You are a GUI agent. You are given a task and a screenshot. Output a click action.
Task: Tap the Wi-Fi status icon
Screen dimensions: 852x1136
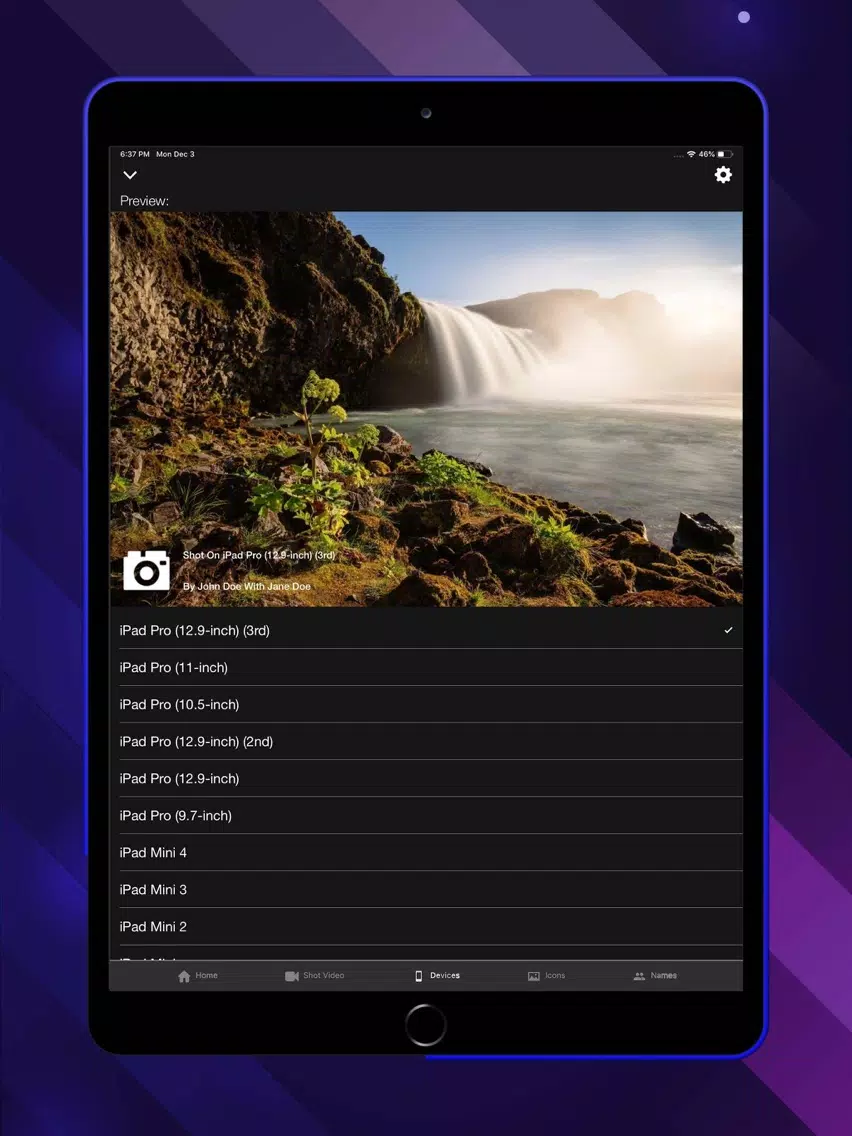coord(691,154)
